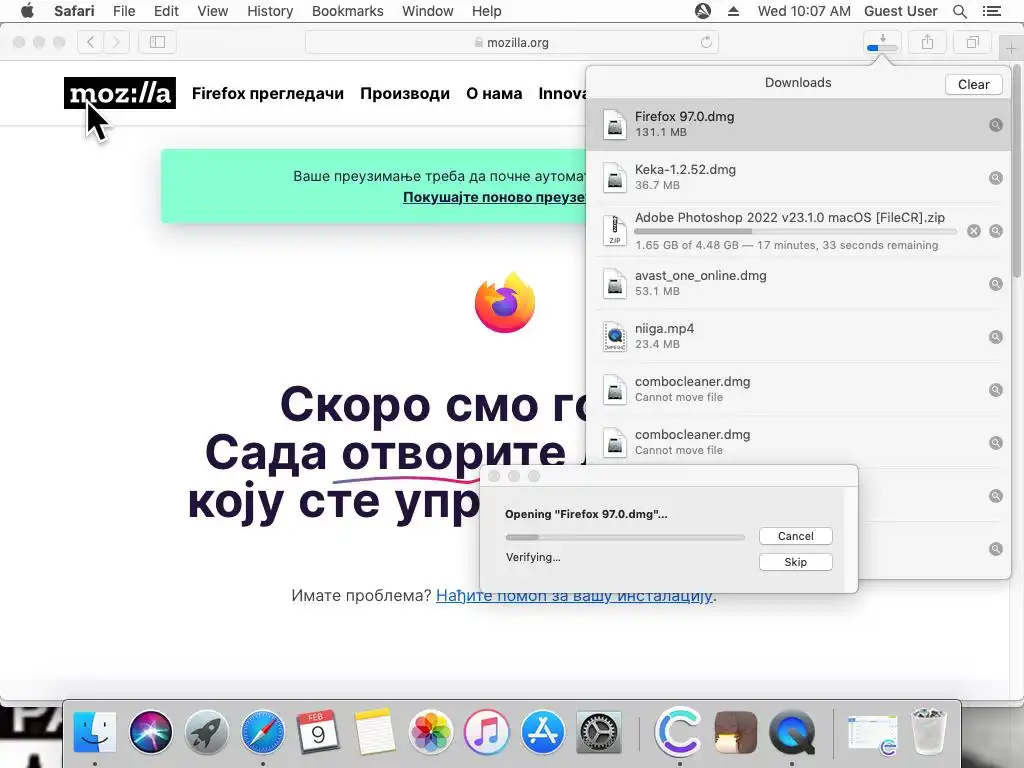Image resolution: width=1024 pixels, height=768 pixels.
Task: Open the Safari menu
Action: [74, 11]
